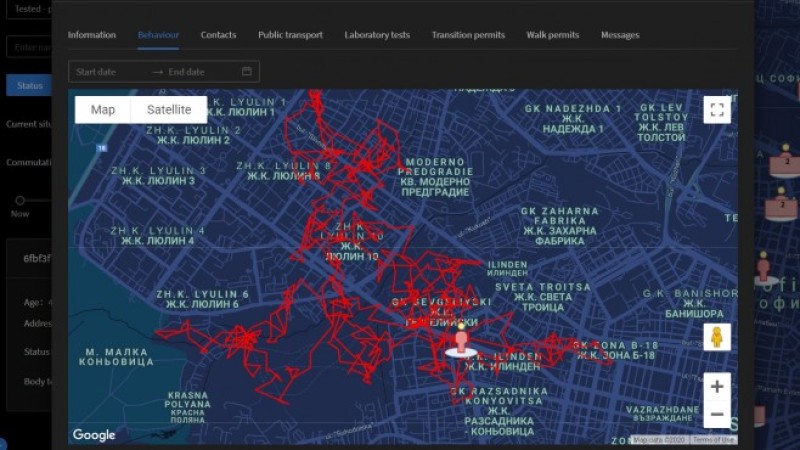Click the Krasna Polyana map label
800x450 pixels.
tap(188, 407)
